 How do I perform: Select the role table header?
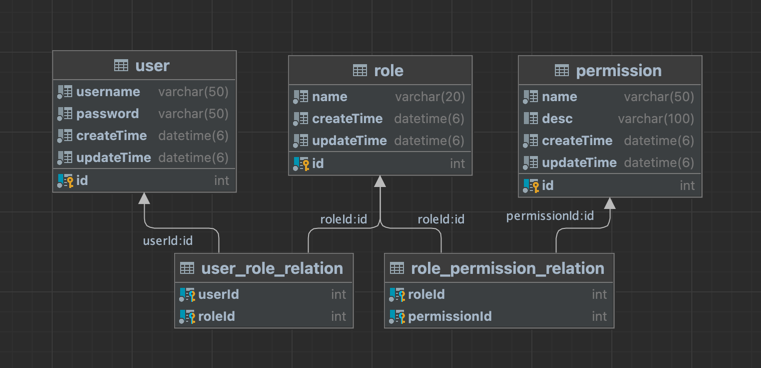tap(380, 71)
